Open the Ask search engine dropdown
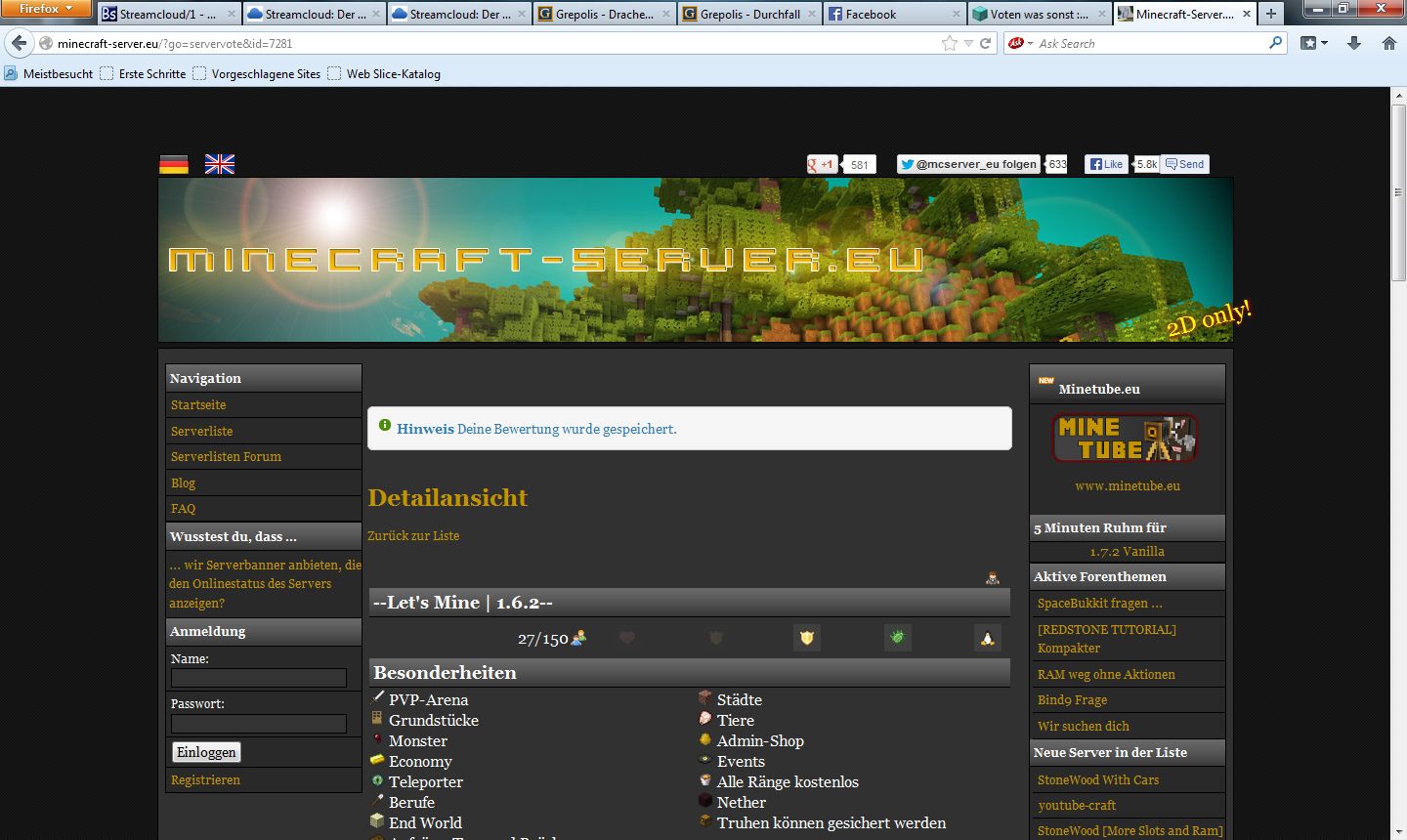This screenshot has height=840, width=1407. (1020, 43)
